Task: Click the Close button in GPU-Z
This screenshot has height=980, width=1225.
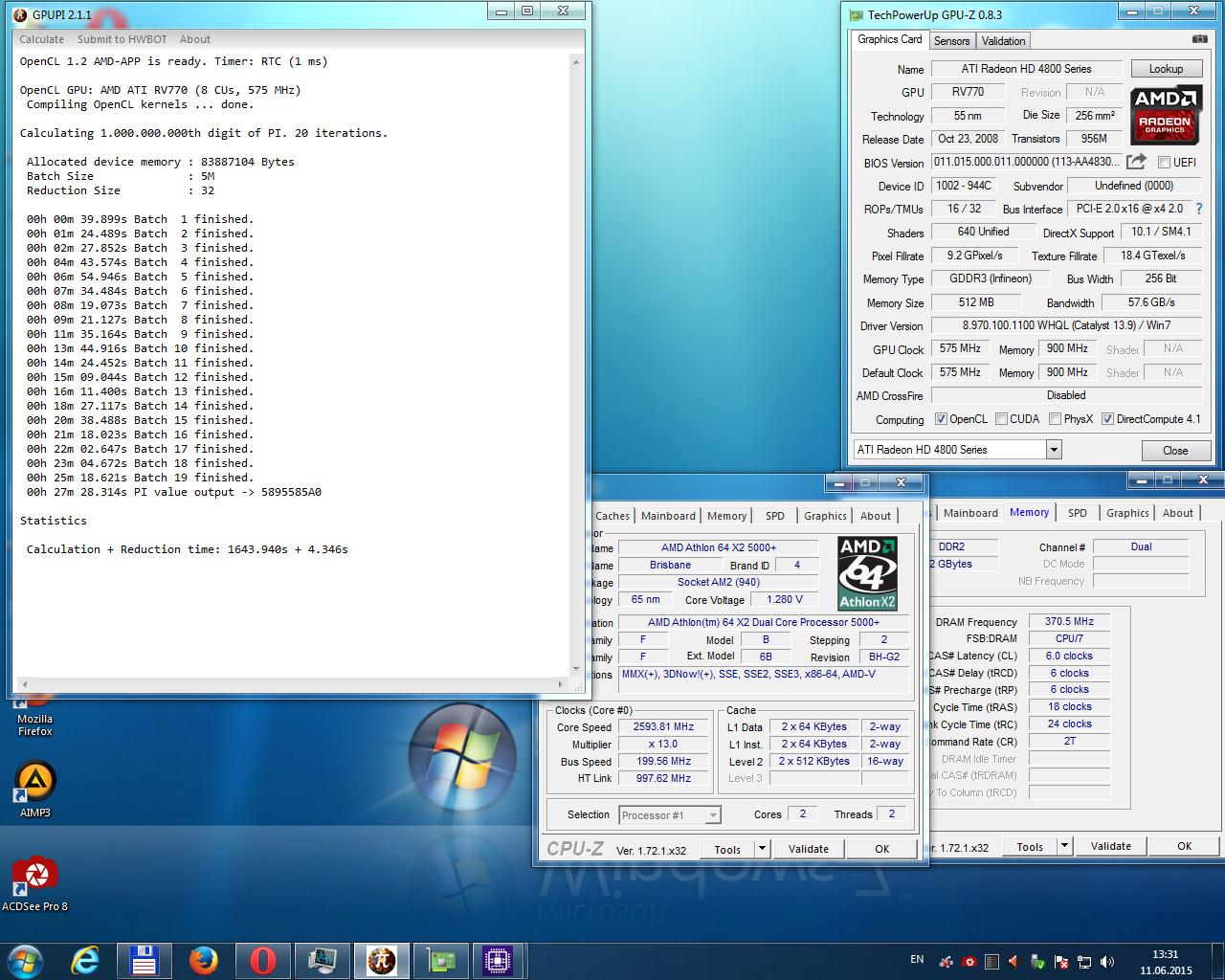Action: coord(1175,451)
